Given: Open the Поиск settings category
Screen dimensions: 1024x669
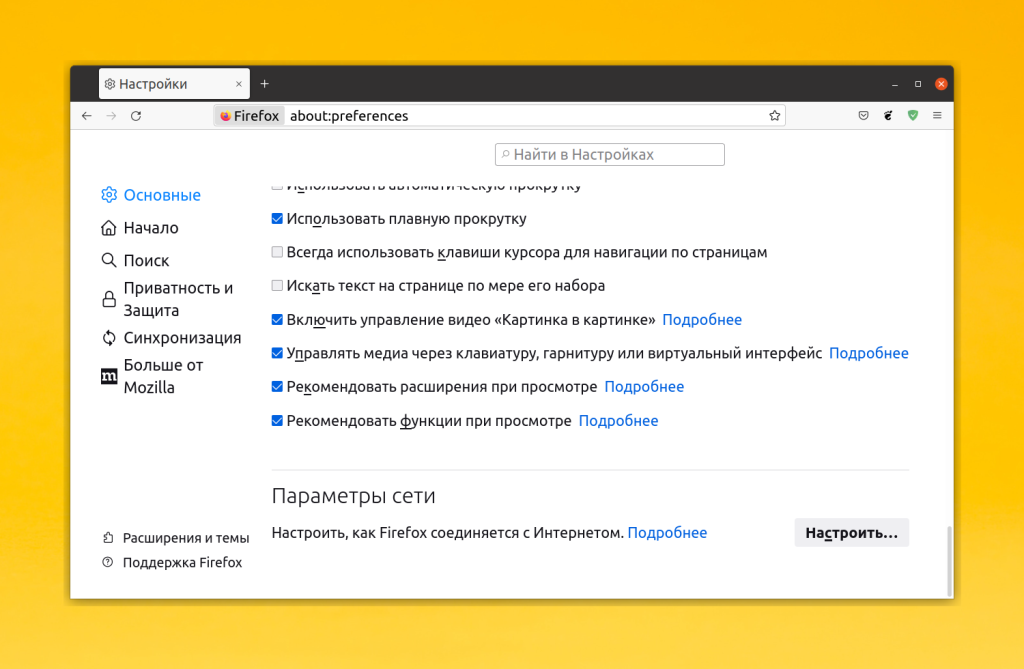Looking at the screenshot, I should coord(135,260).
